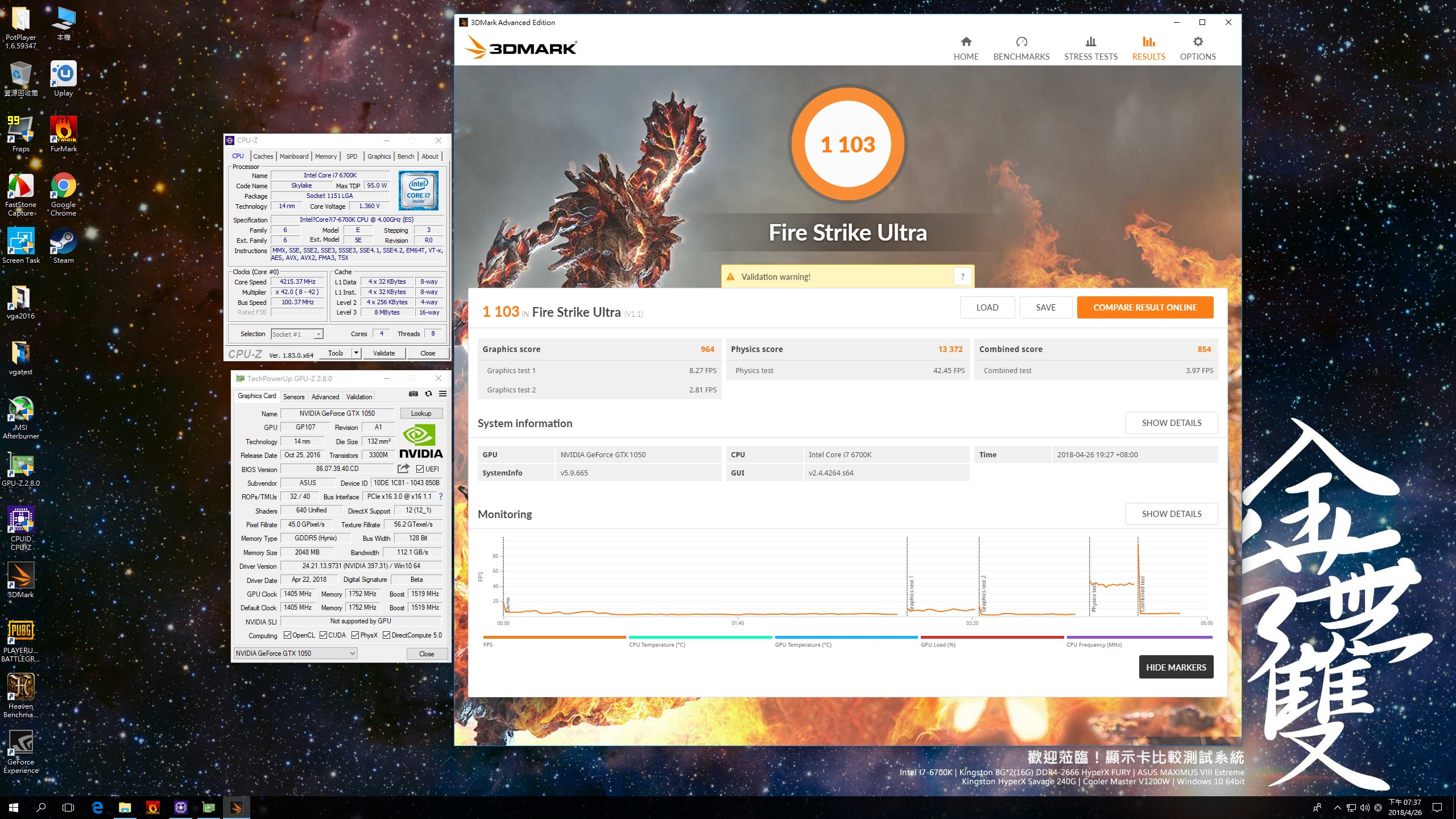This screenshot has width=1456, height=819.
Task: Open File Explorer from the taskbar
Action: pos(125,807)
